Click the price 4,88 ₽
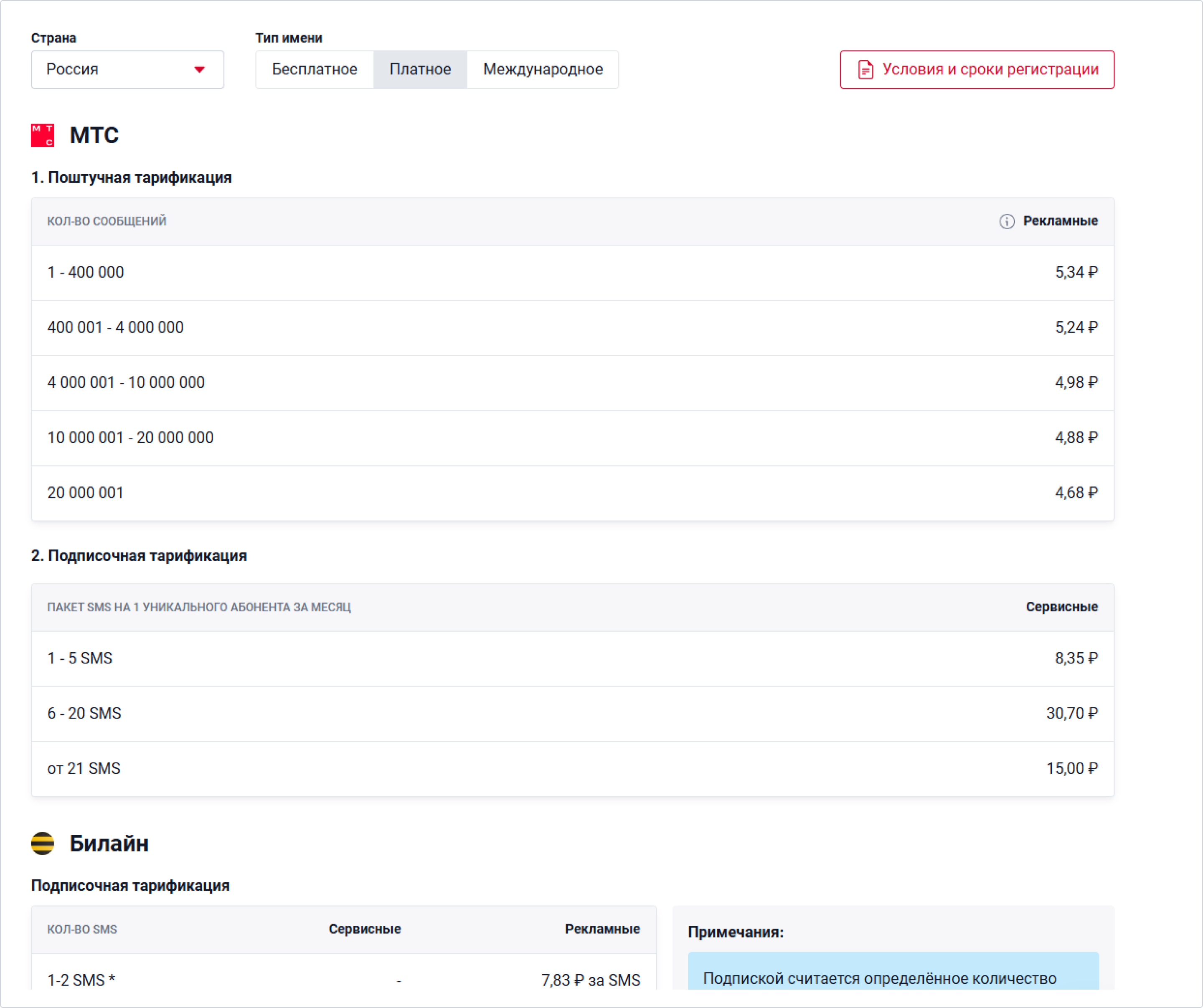1203x1008 pixels. point(1076,438)
